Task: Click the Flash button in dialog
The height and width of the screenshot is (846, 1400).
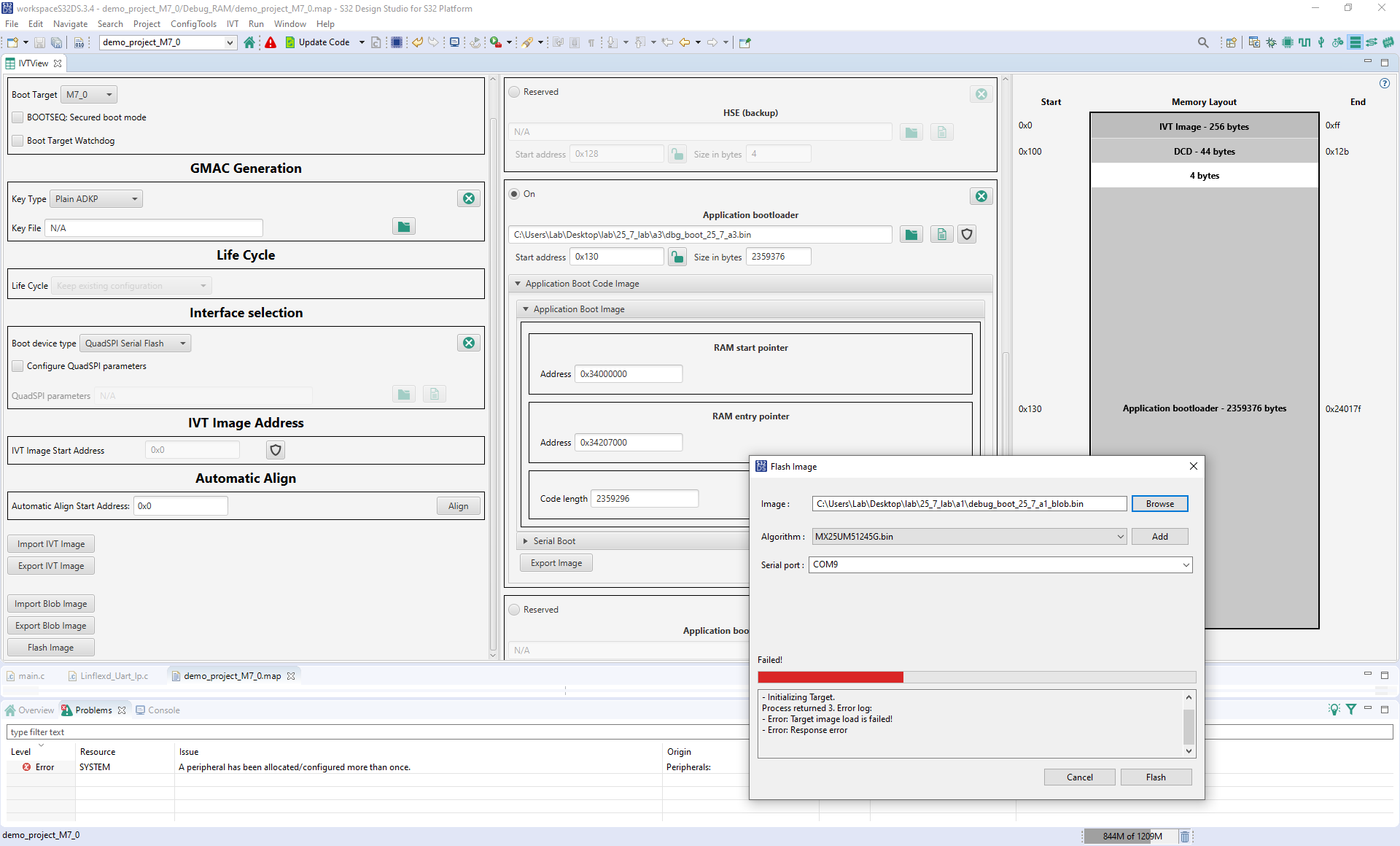Action: [x=1156, y=777]
